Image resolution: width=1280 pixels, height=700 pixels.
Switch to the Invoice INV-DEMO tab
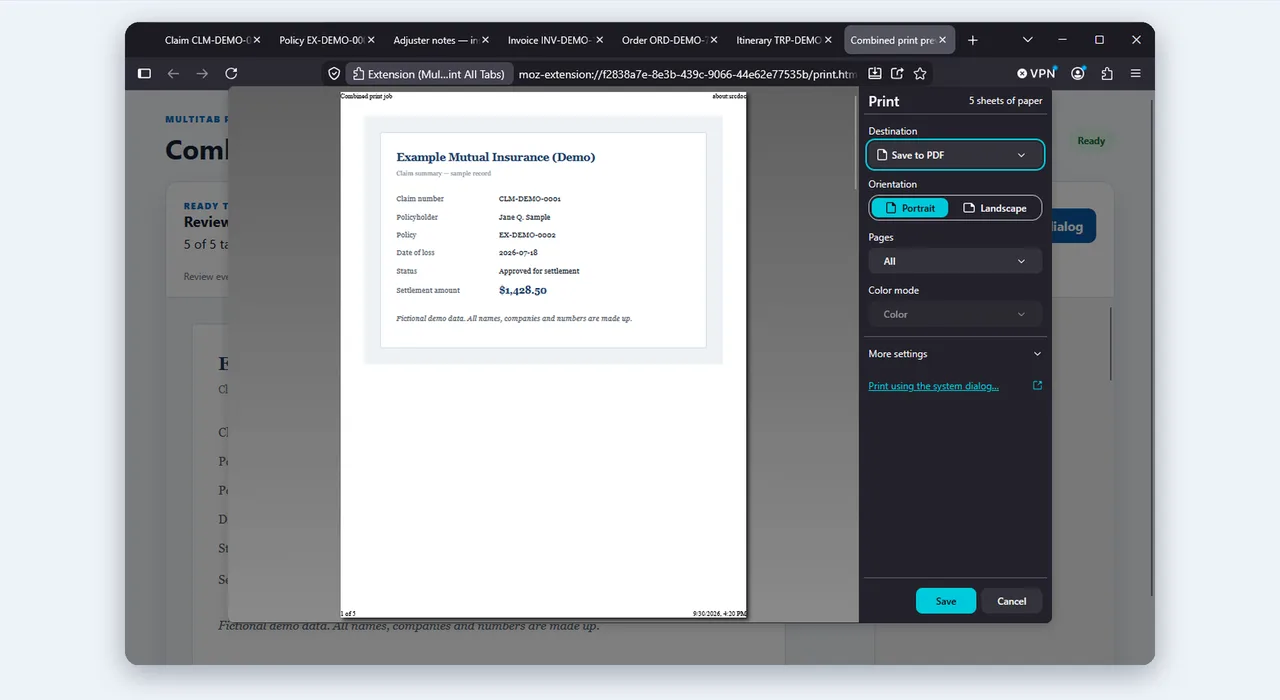(x=548, y=40)
